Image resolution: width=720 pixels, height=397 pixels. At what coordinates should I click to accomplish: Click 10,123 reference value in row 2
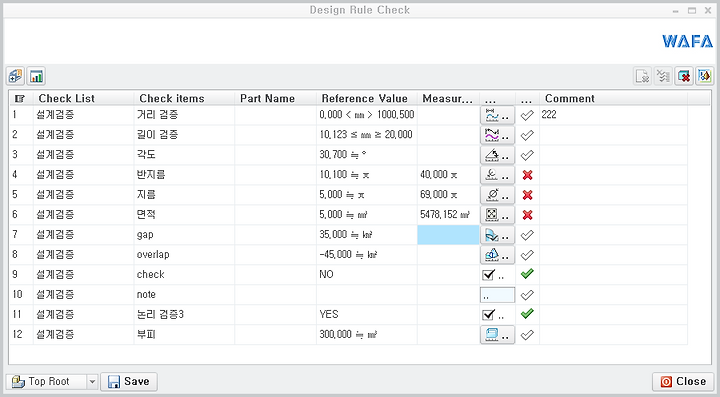pyautogui.click(x=366, y=135)
